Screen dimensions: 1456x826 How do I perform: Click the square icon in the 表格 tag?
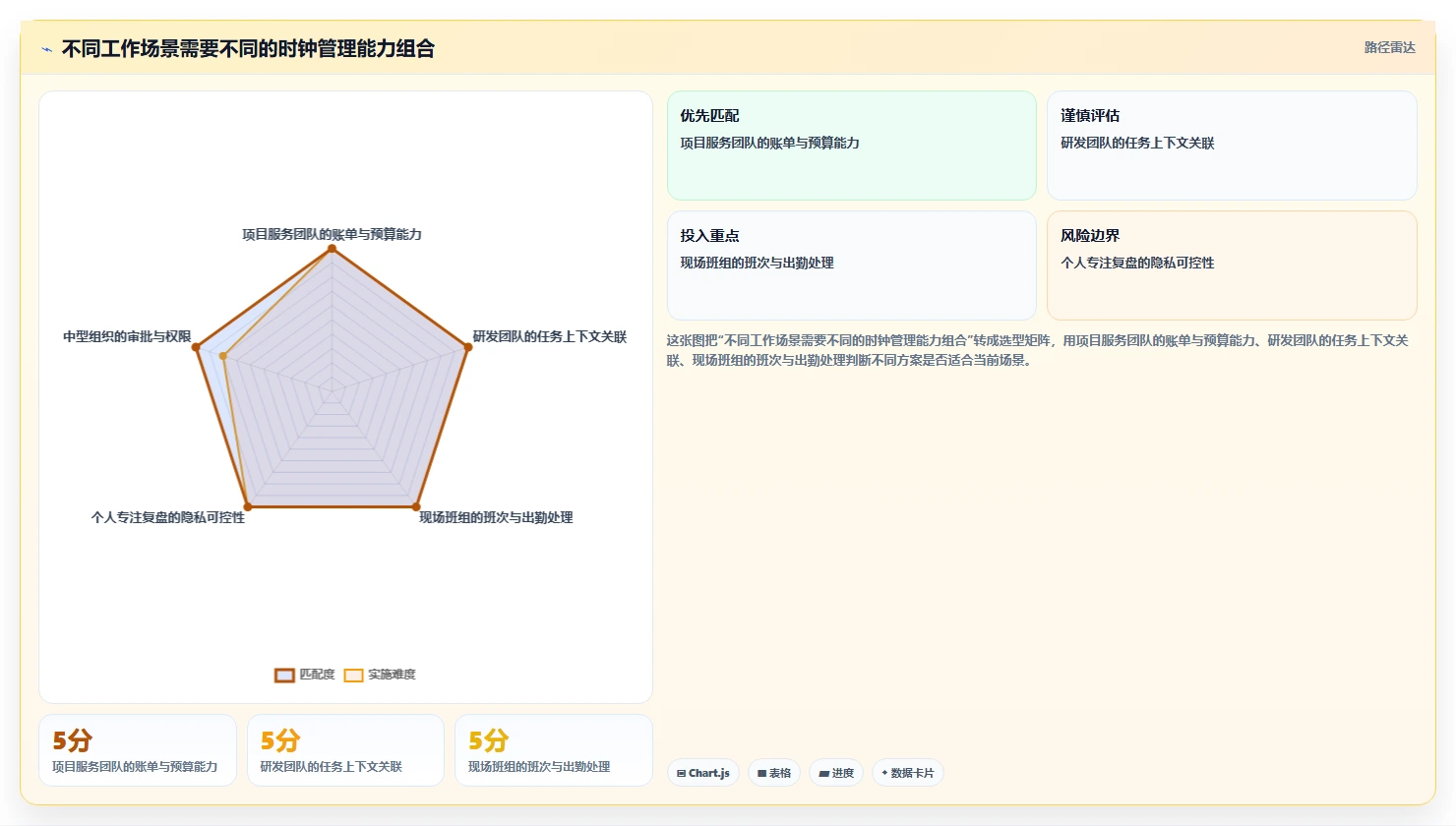click(761, 774)
